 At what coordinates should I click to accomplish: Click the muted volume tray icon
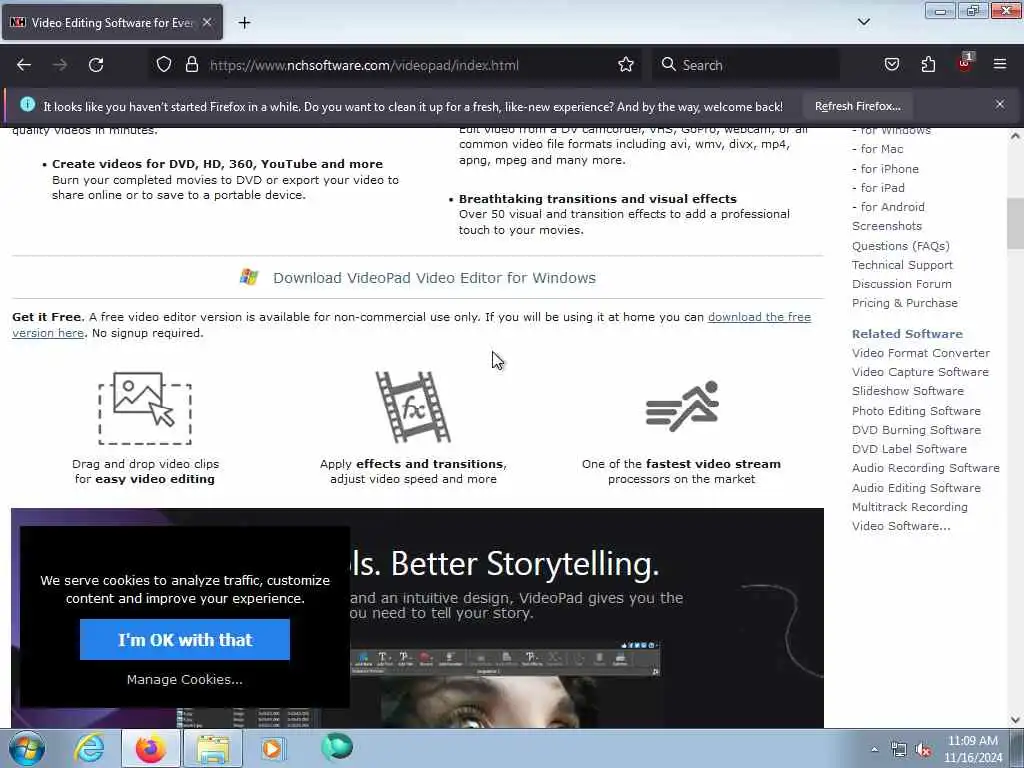click(923, 750)
